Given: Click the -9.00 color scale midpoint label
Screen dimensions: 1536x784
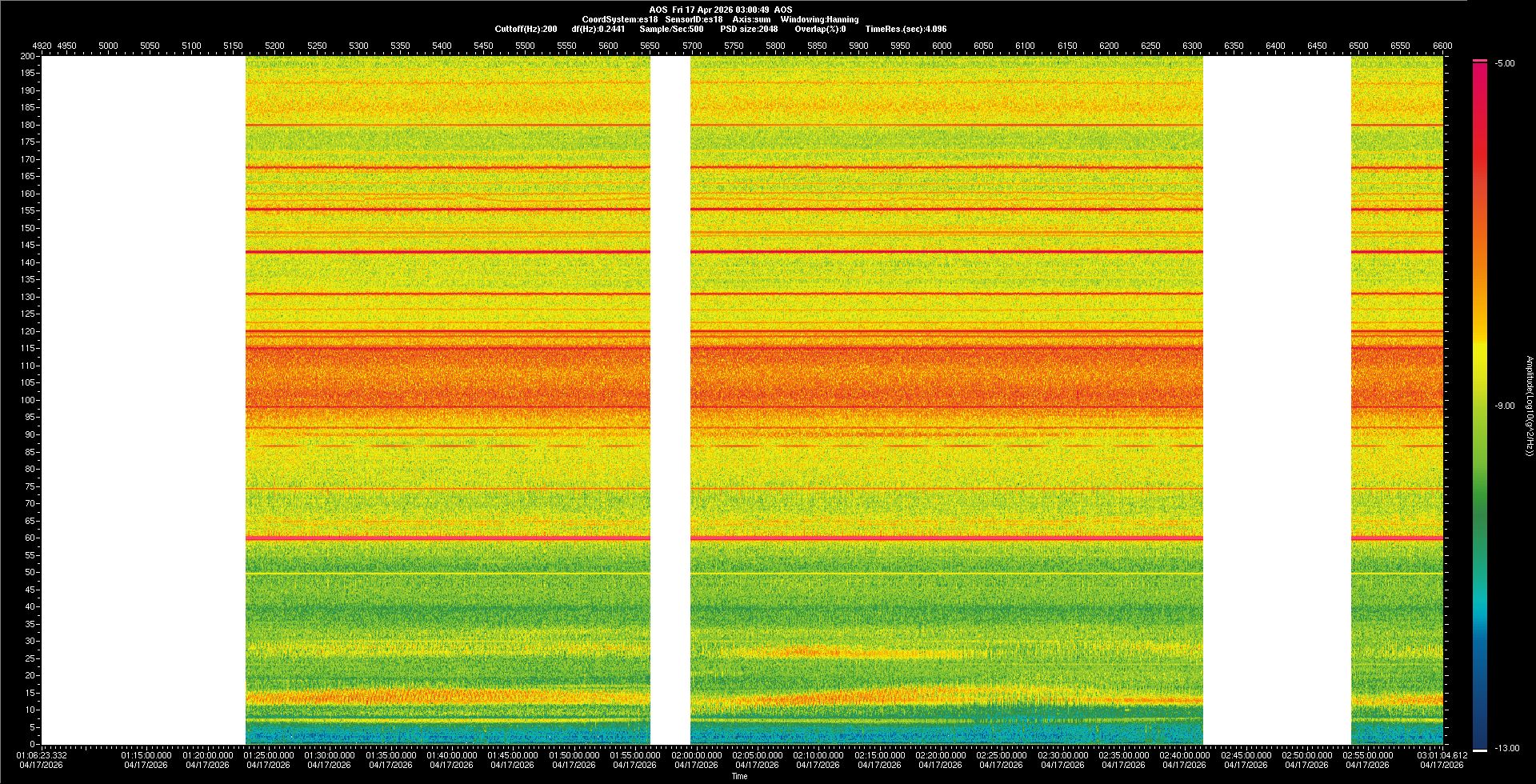Looking at the screenshot, I should tap(1505, 406).
